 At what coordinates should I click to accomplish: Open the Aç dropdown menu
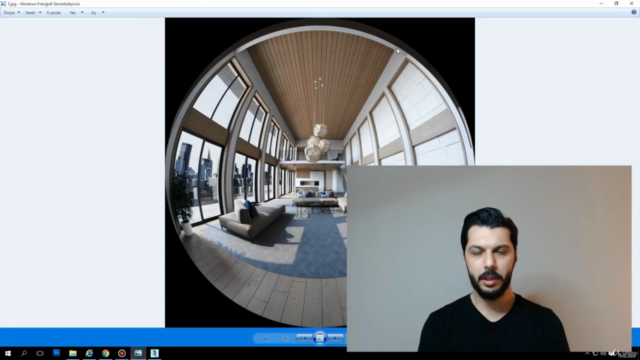97,13
